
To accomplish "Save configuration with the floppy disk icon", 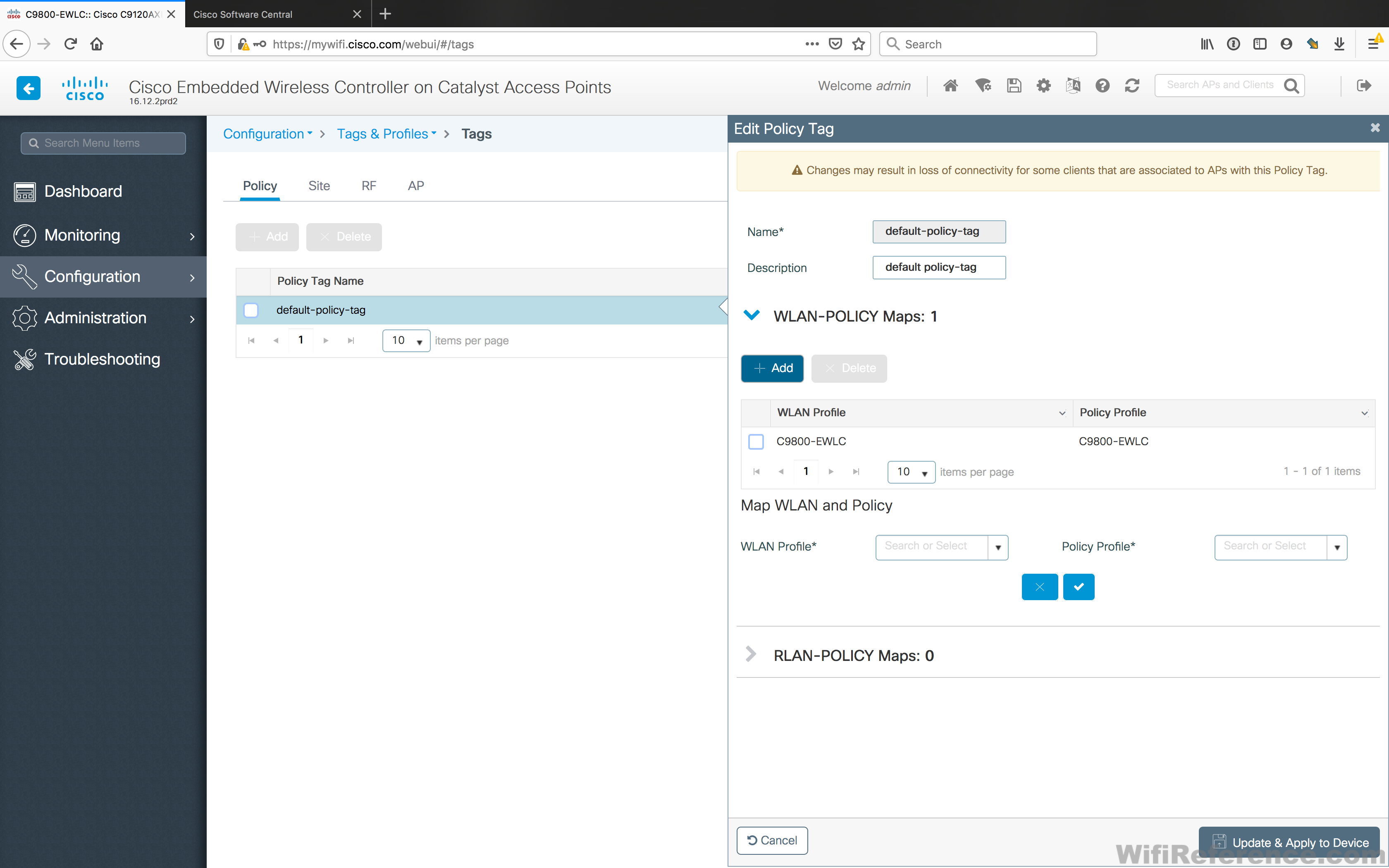I will coord(1014,86).
